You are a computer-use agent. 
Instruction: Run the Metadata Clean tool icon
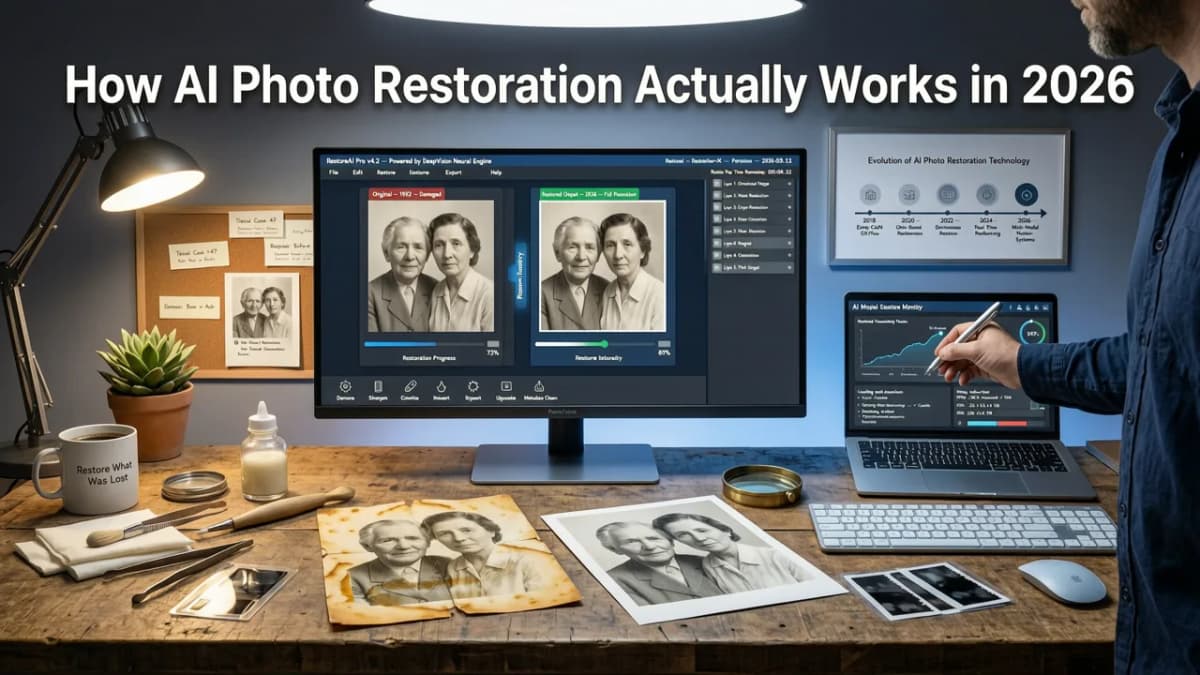[539, 386]
